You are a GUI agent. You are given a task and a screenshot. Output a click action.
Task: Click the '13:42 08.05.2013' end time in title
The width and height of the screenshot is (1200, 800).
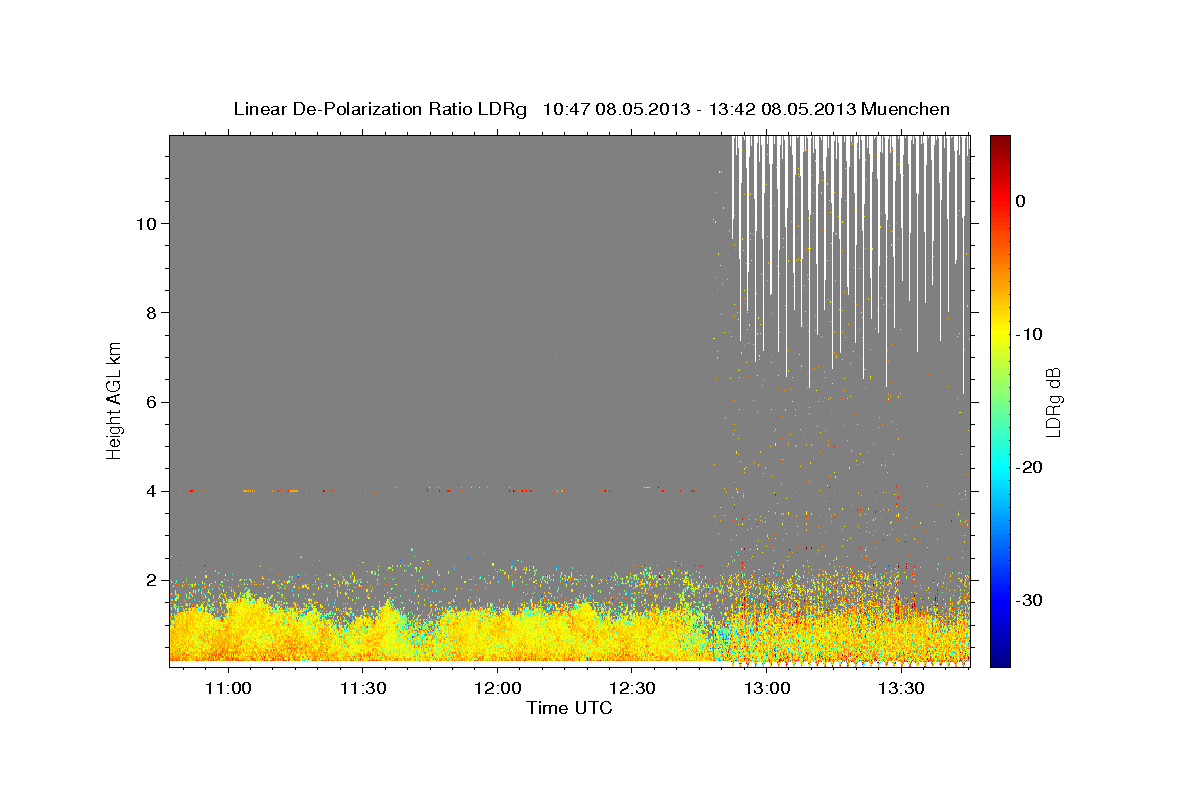(x=782, y=109)
